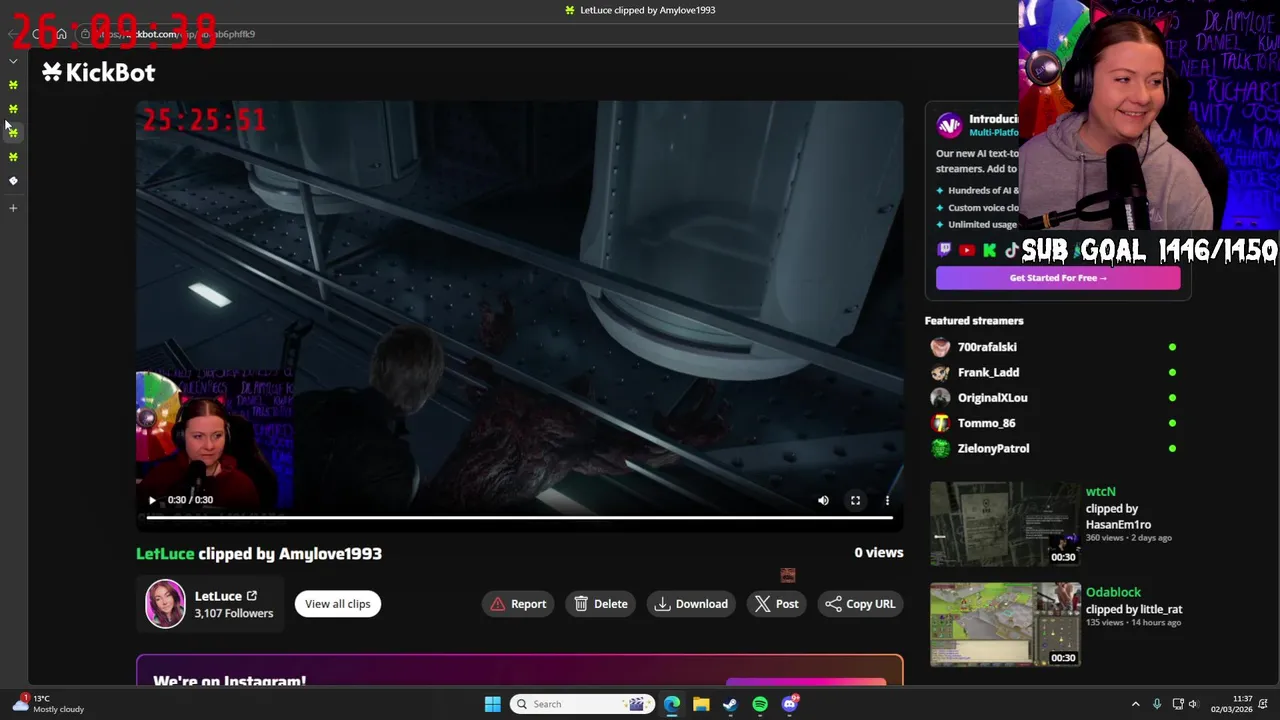Click the browser home button
The width and height of the screenshot is (1280, 720).
(x=61, y=34)
